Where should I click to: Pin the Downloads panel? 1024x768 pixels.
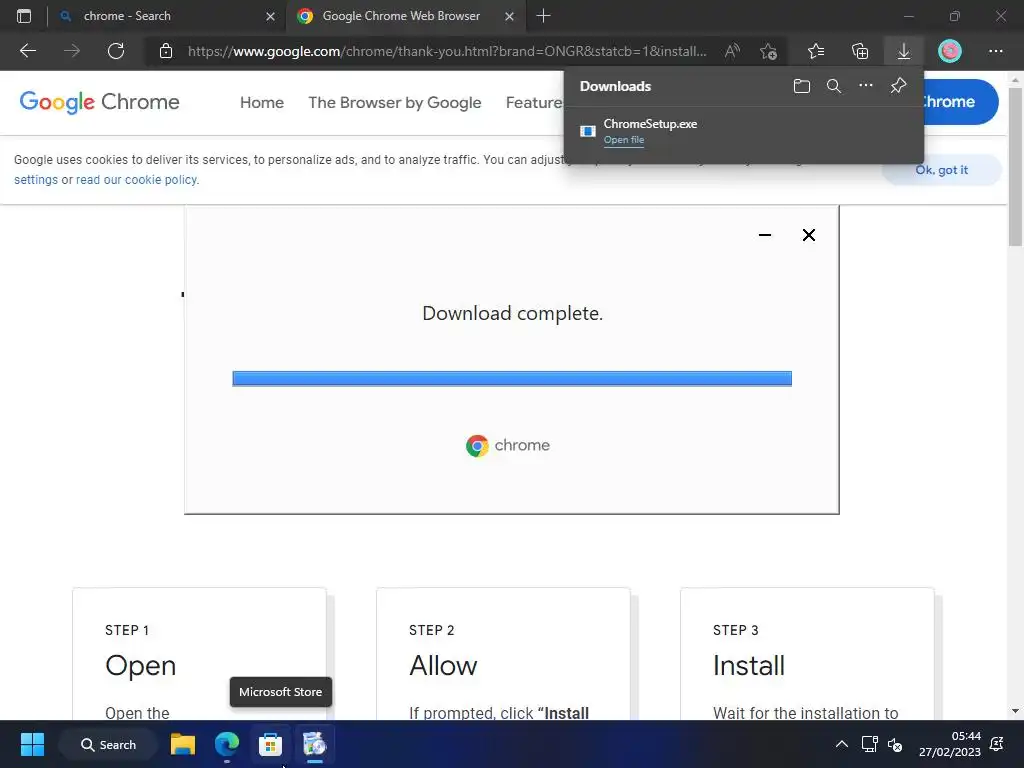click(899, 86)
